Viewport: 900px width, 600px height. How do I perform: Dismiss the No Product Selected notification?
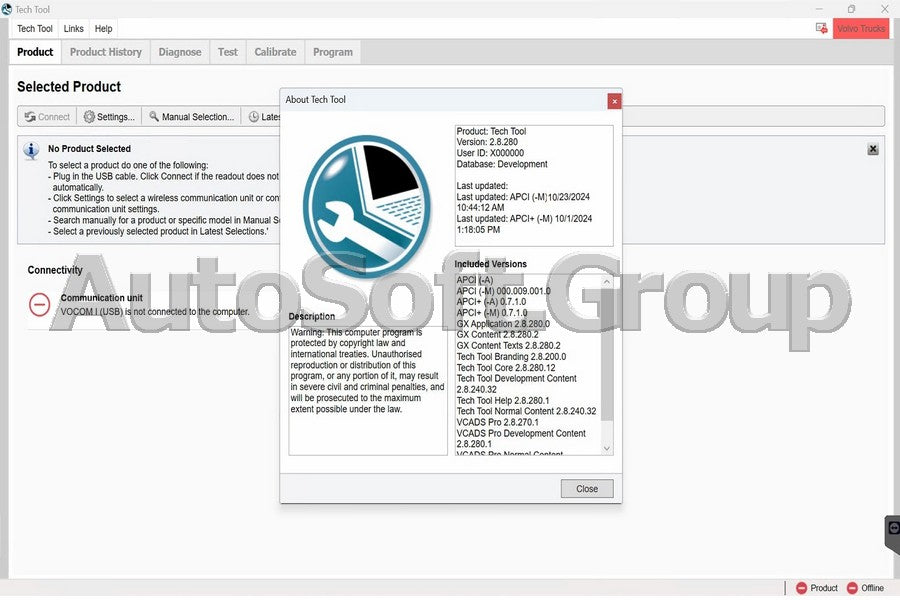pyautogui.click(x=871, y=149)
